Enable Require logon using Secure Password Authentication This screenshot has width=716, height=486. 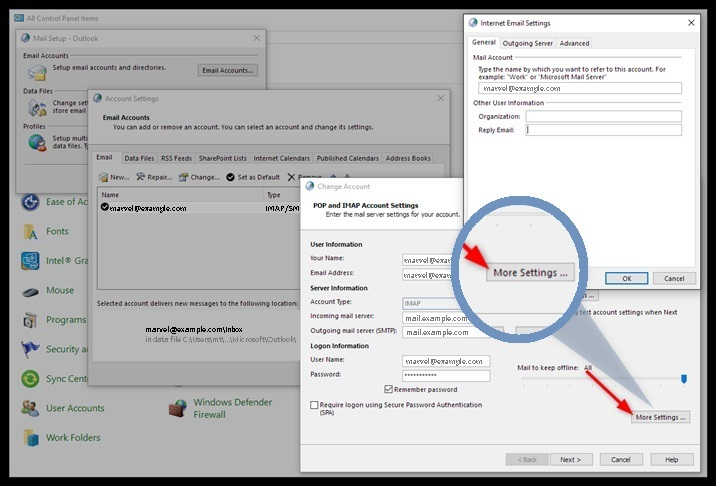[314, 405]
